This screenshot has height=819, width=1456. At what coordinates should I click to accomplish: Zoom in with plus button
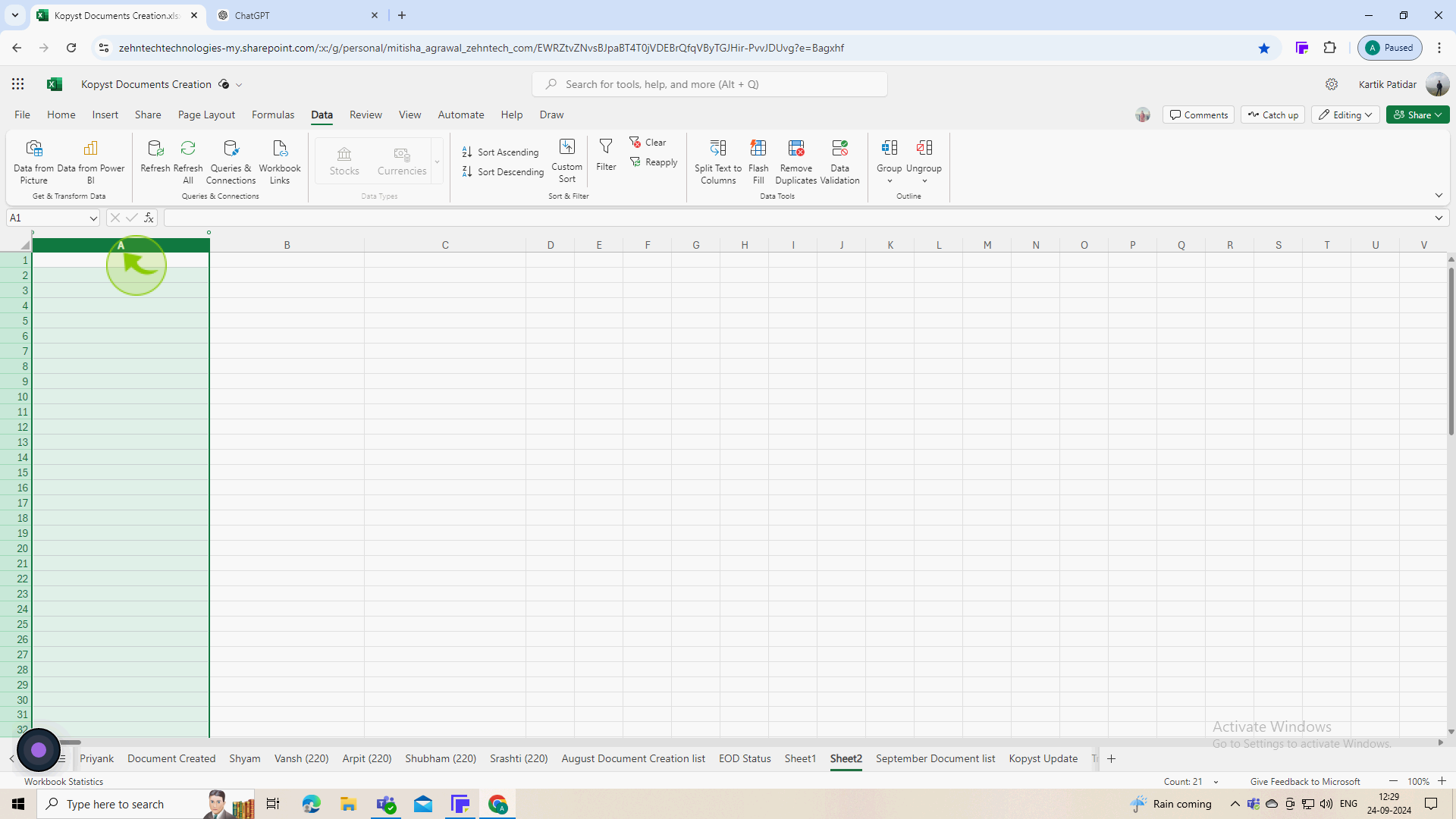tap(1442, 781)
